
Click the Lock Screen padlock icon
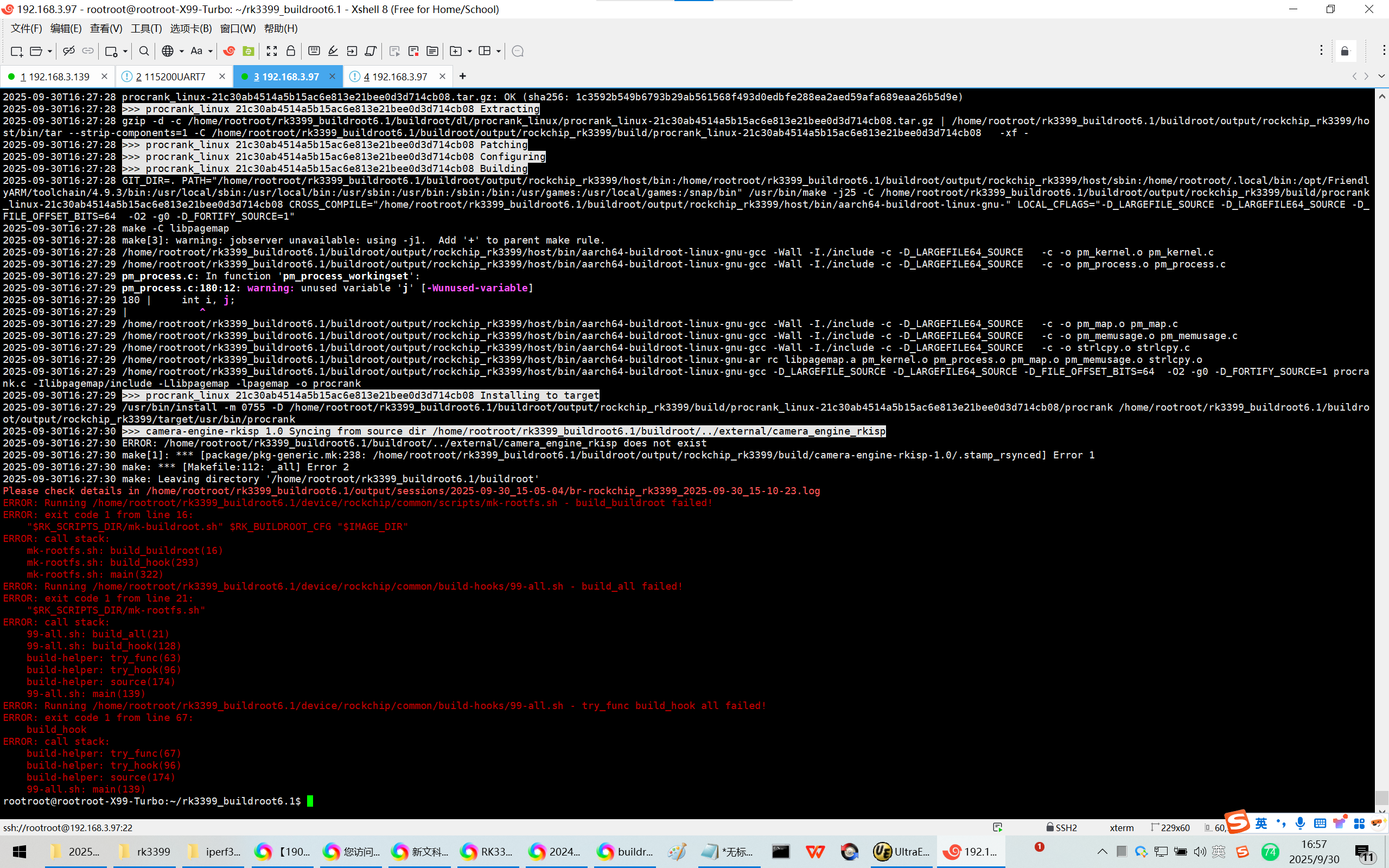pyautogui.click(x=290, y=51)
